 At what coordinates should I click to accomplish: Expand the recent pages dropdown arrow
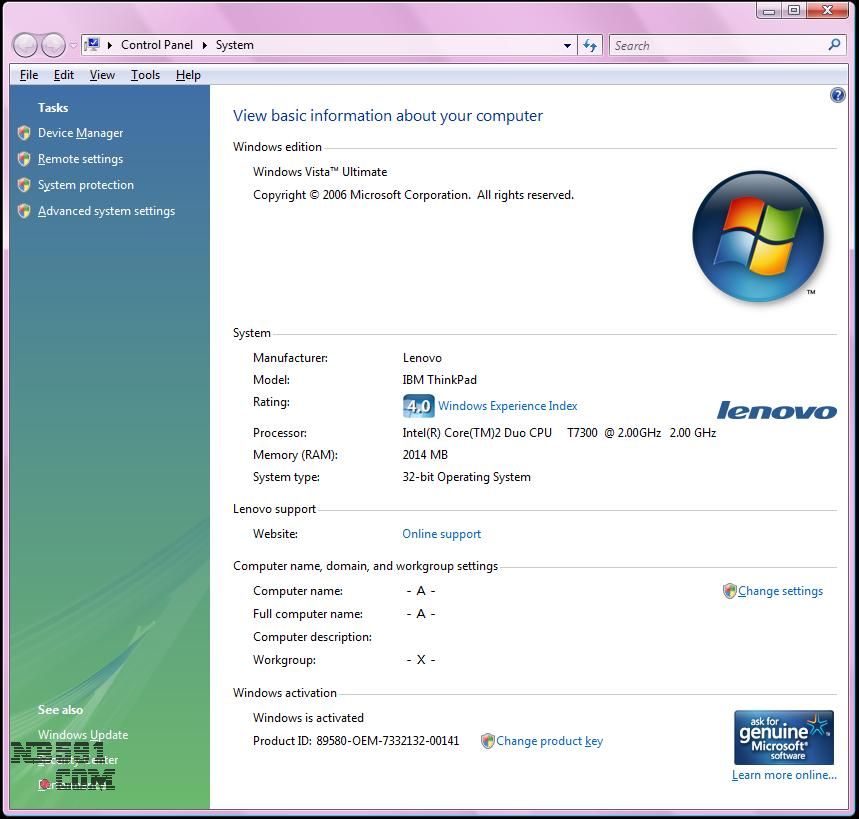click(73, 45)
